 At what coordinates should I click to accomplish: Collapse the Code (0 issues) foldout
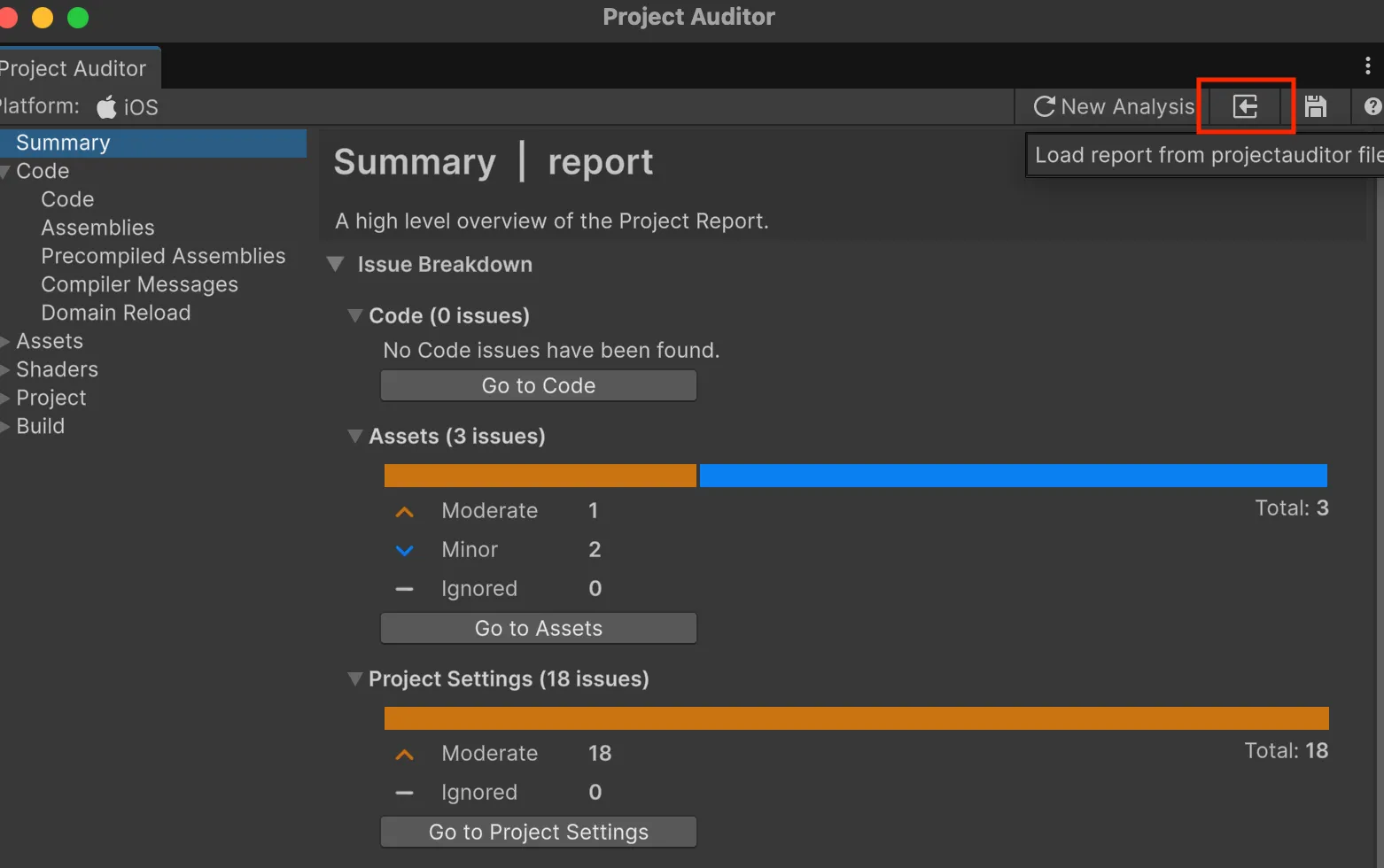(355, 316)
